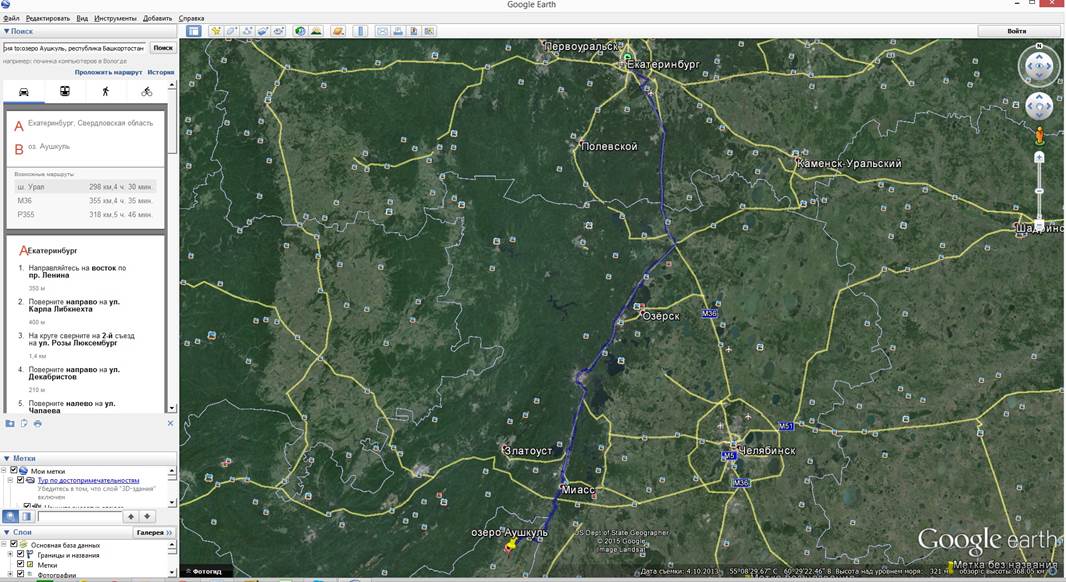Click the Проложить маршрут link
The width and height of the screenshot is (1066, 582).
[109, 72]
